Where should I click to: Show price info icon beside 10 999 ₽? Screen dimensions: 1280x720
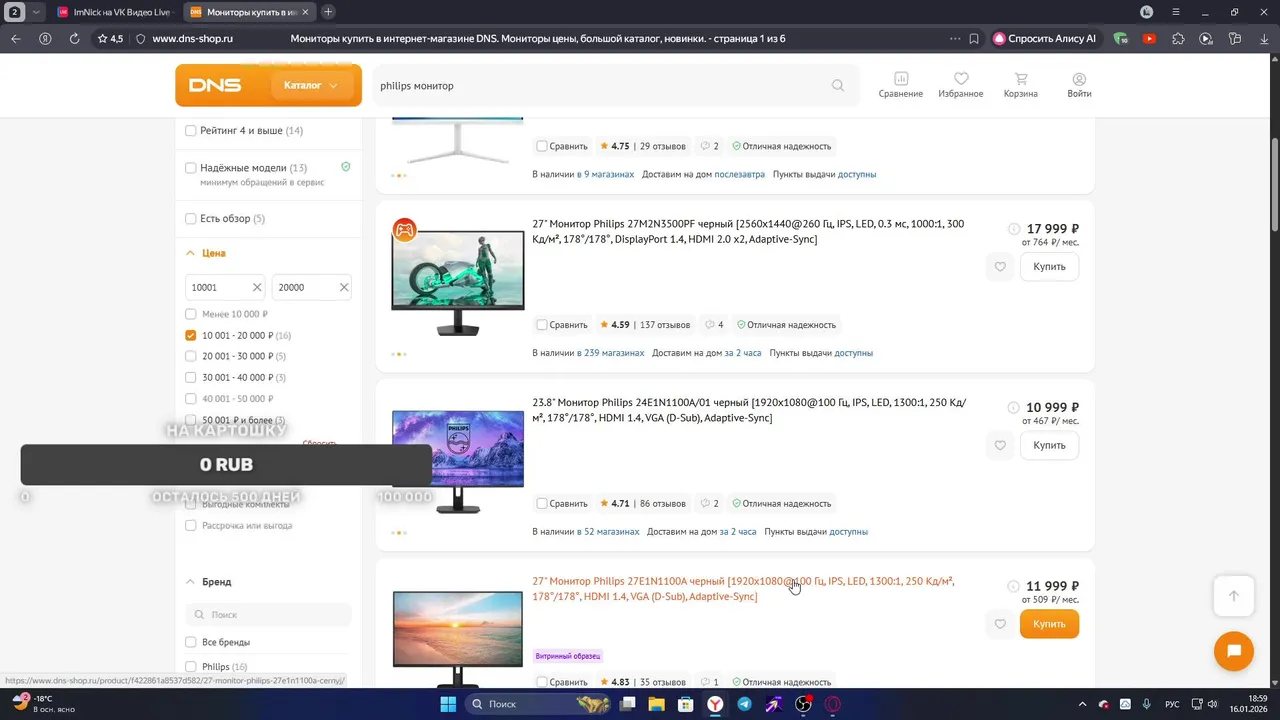pyautogui.click(x=1013, y=408)
